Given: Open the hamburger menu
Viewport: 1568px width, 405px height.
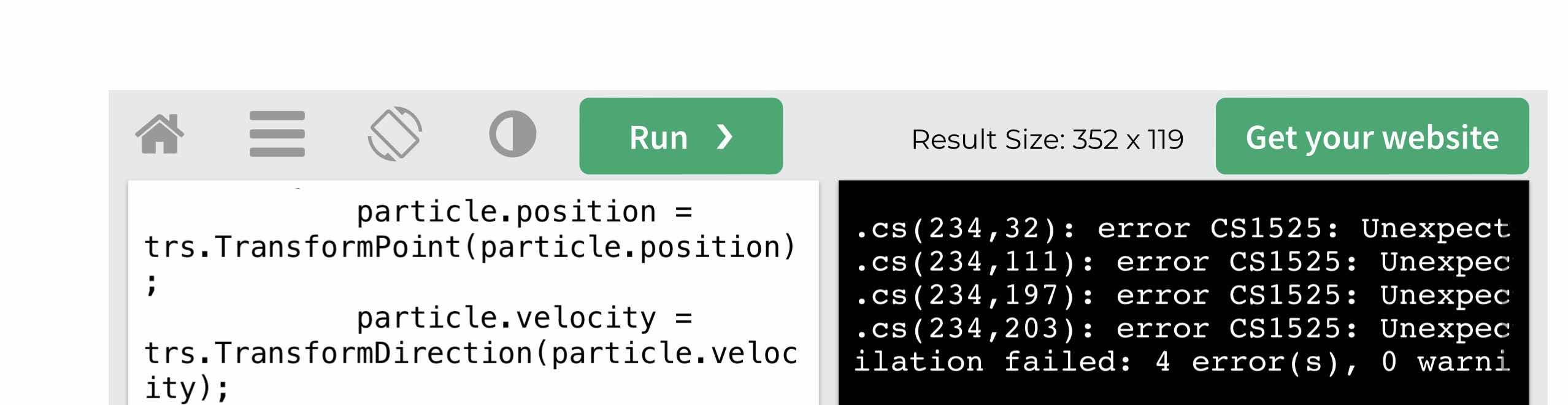Looking at the screenshot, I should 277,134.
